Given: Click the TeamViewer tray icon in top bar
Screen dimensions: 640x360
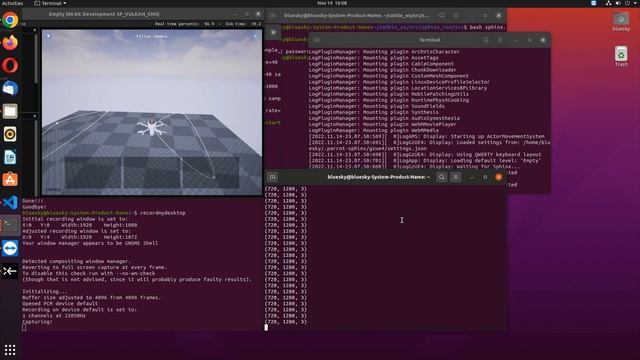Looking at the screenshot, I should pos(593,3).
